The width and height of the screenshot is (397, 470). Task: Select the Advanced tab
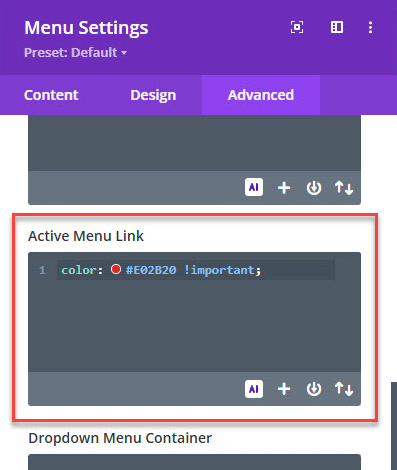pos(261,95)
